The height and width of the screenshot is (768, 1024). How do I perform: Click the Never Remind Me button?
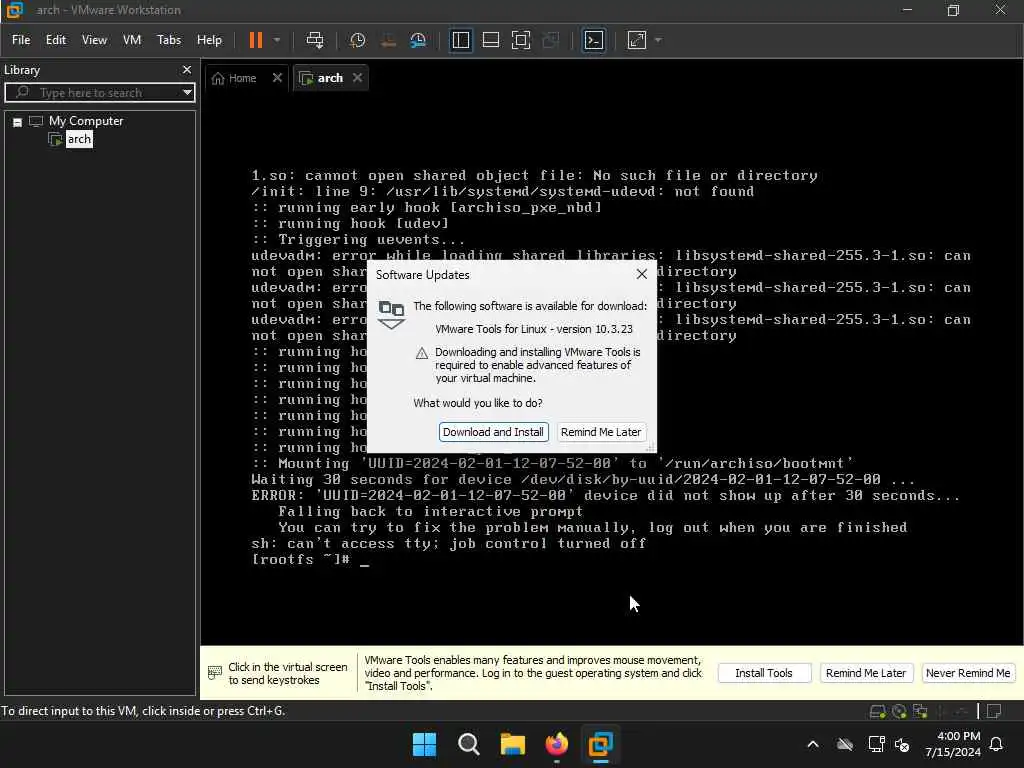968,673
